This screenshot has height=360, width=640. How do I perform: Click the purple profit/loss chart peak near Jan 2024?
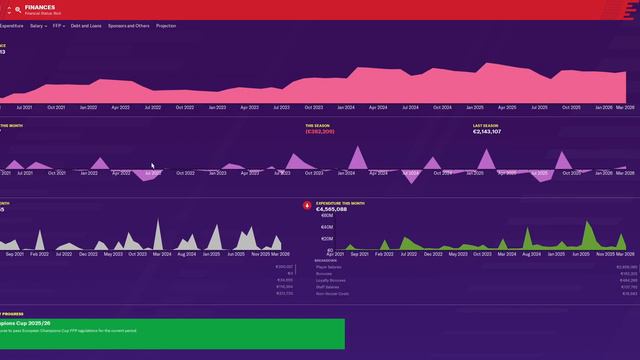coord(358,157)
